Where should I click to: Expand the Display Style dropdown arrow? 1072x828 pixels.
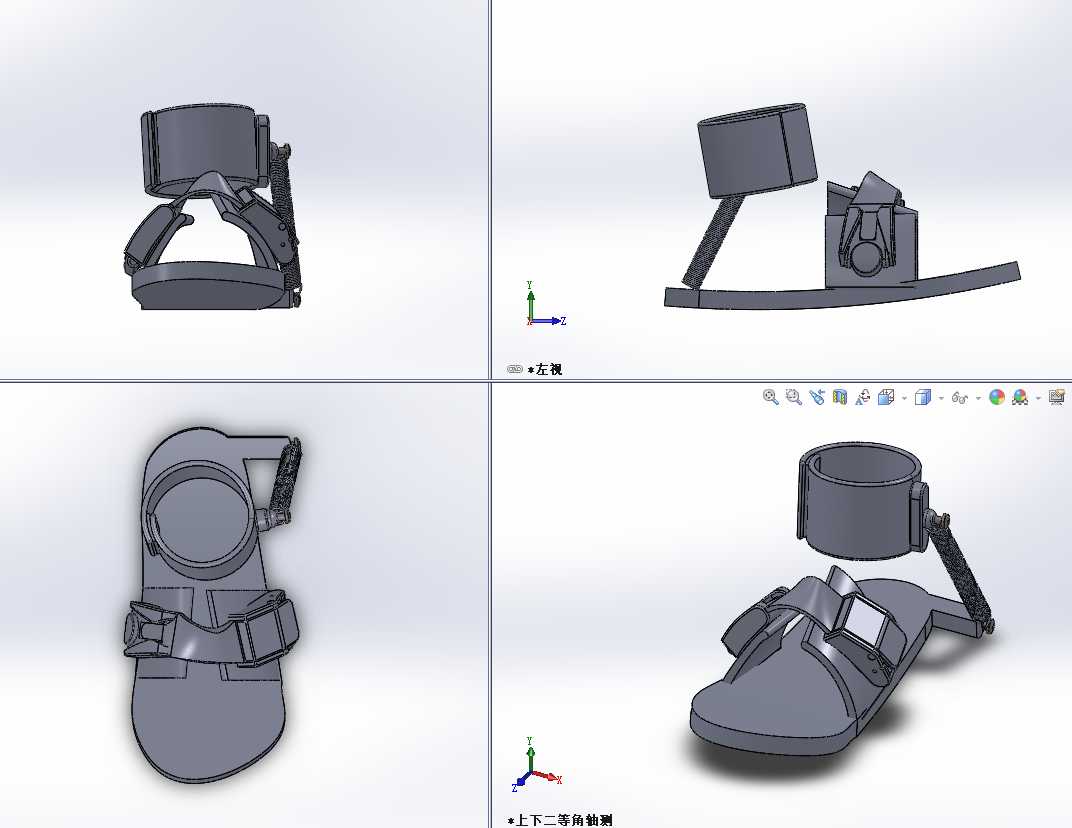point(941,398)
